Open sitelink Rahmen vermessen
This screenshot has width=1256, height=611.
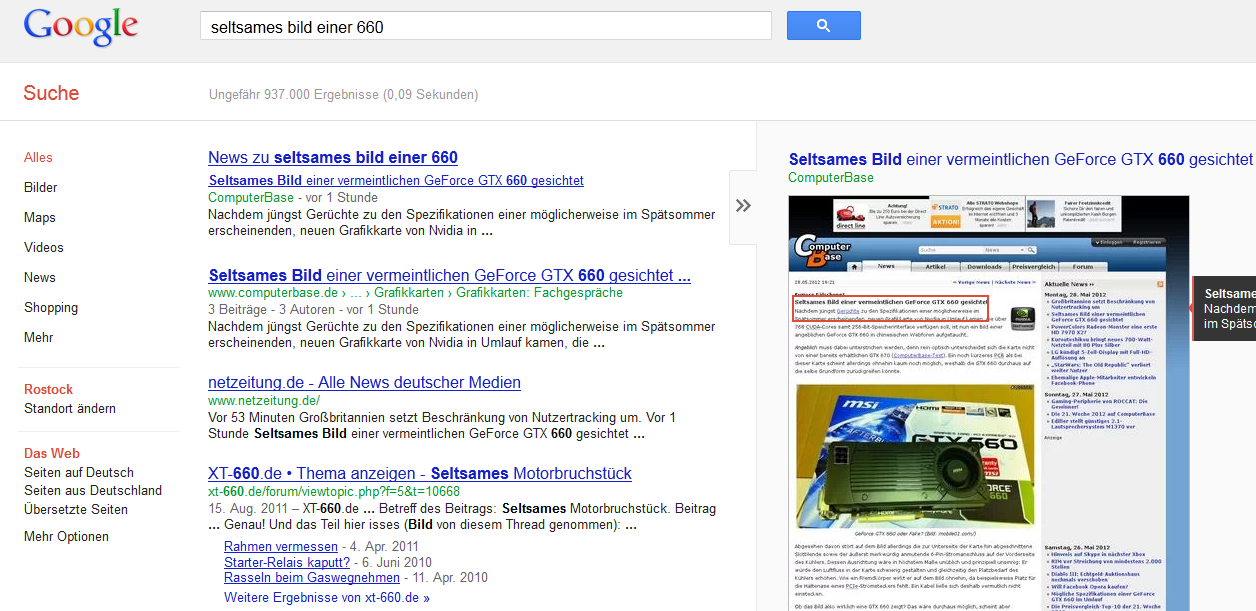click(x=281, y=546)
